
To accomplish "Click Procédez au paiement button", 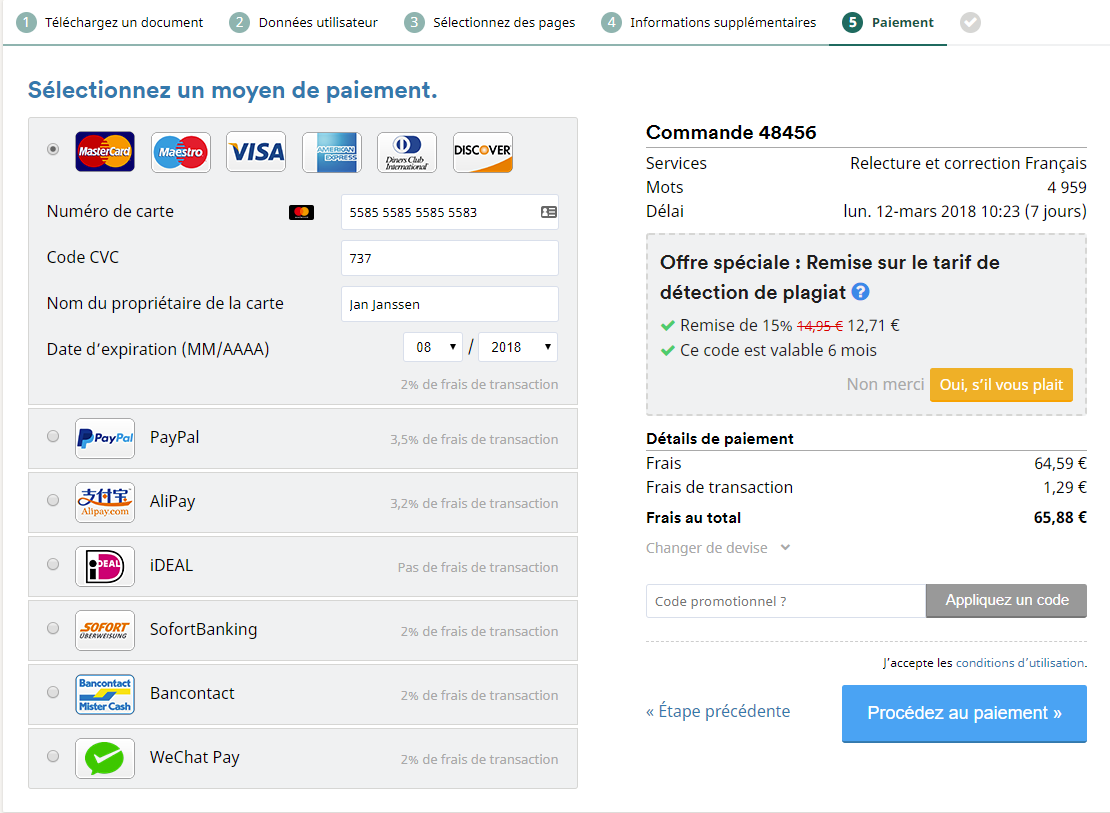I will pos(964,713).
